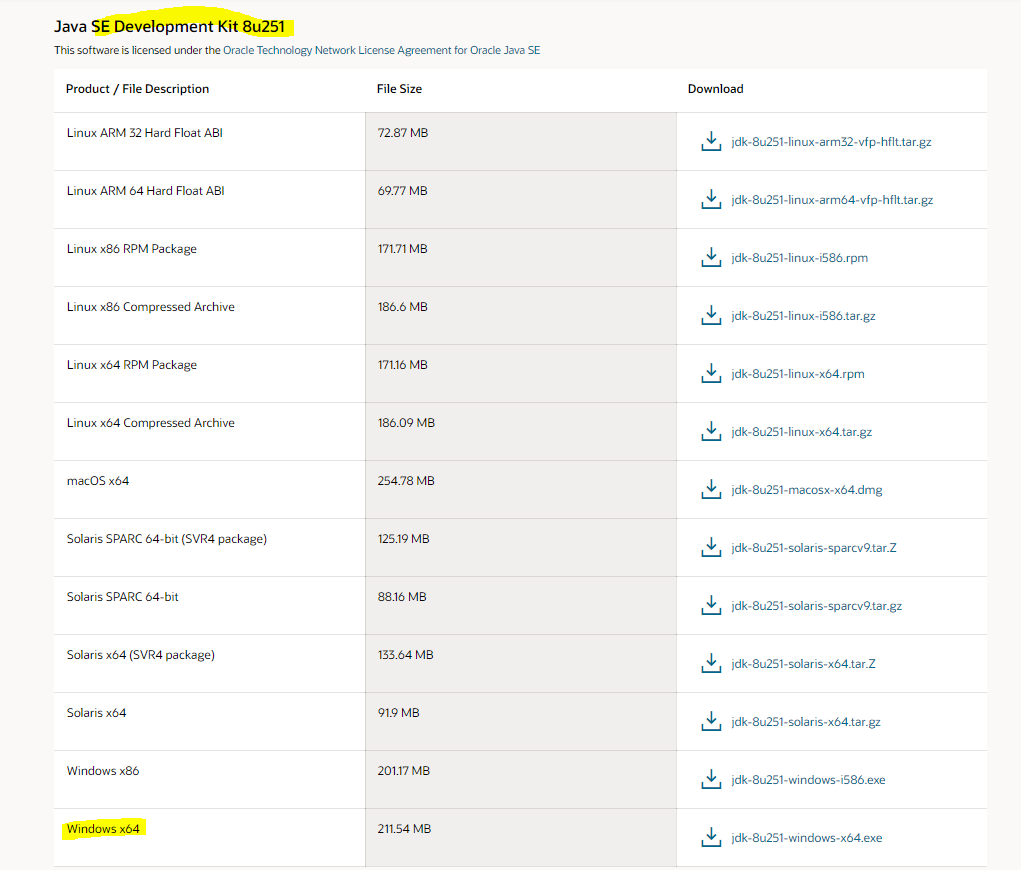Download jdk-8u251-linux-x64.tar.gz file
This screenshot has width=1021, height=870.
802,432
